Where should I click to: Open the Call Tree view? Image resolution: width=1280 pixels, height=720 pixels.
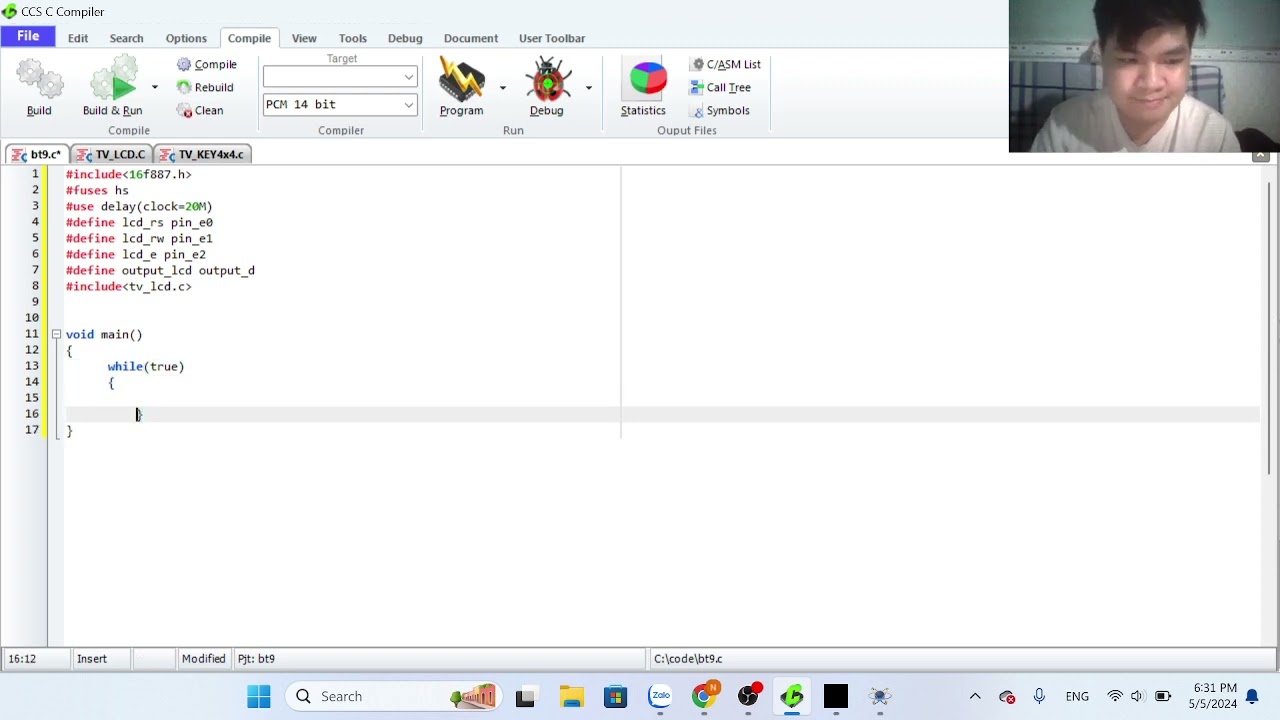click(720, 87)
